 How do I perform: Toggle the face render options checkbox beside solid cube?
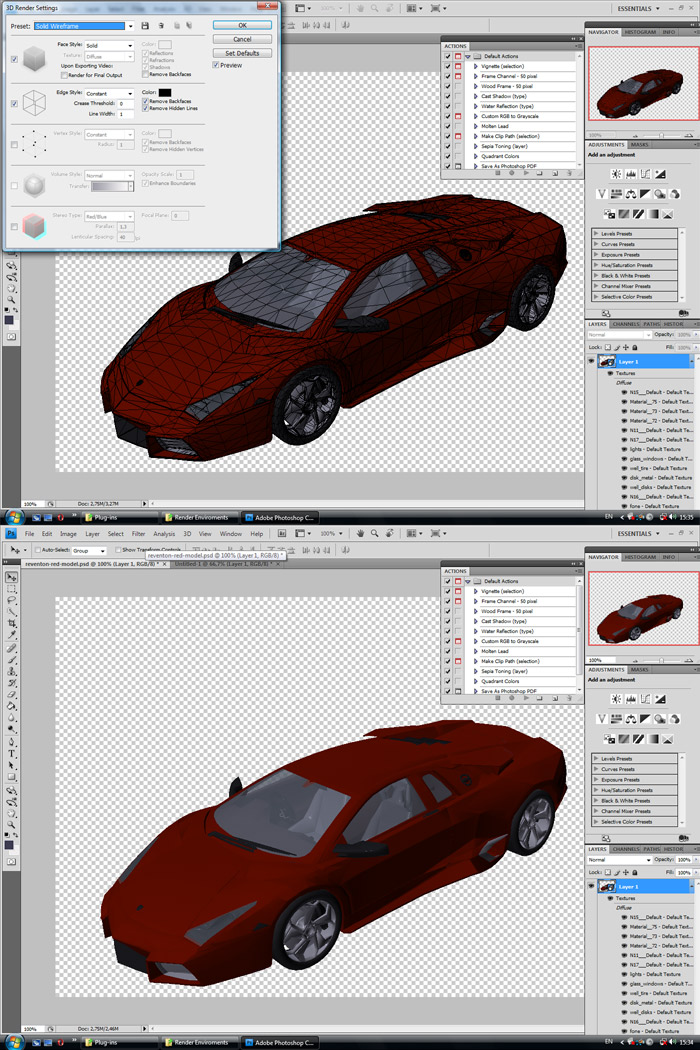14,59
